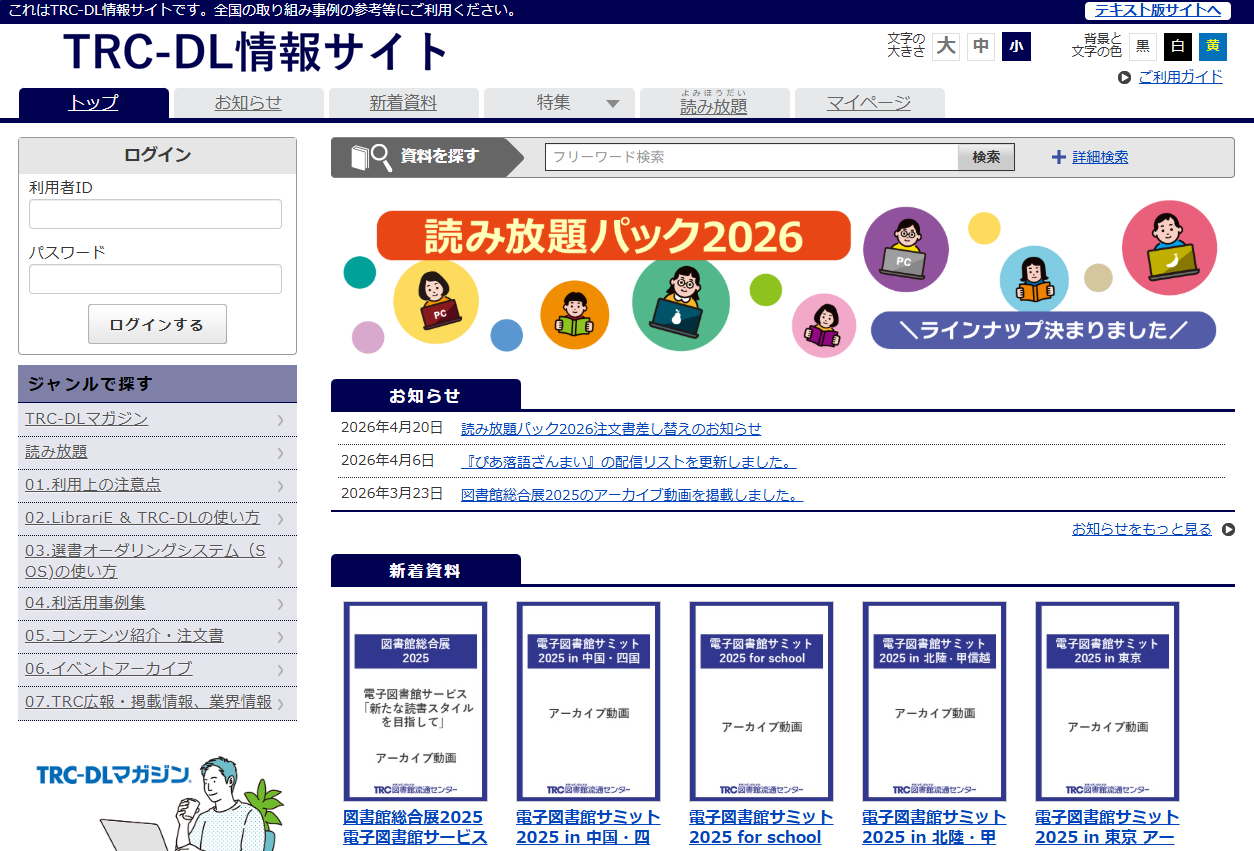Expand 03.選書オーダリングシステム chevron
1254x851 pixels.
coord(281,562)
